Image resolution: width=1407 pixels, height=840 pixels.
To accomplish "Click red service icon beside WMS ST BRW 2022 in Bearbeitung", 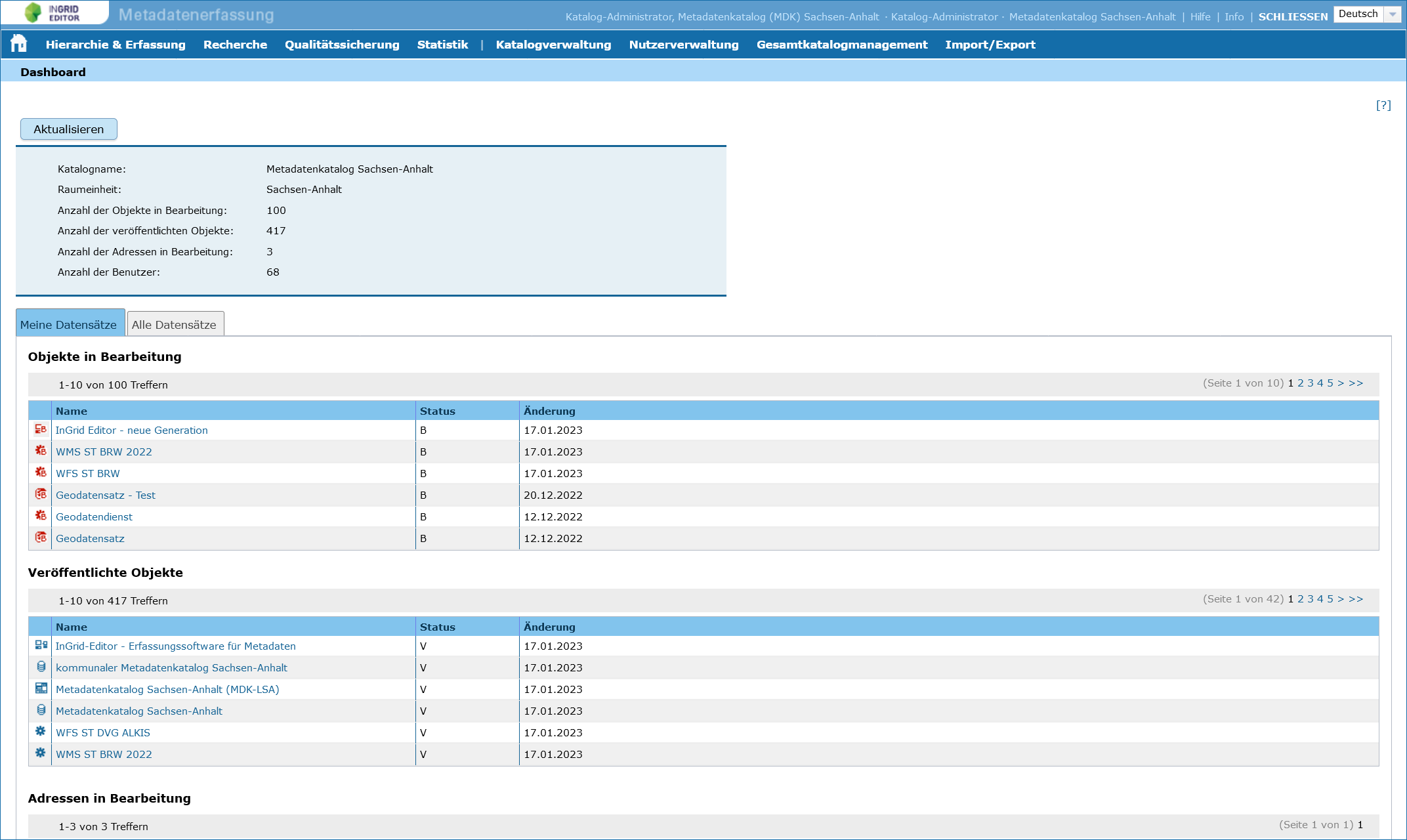I will (x=40, y=451).
